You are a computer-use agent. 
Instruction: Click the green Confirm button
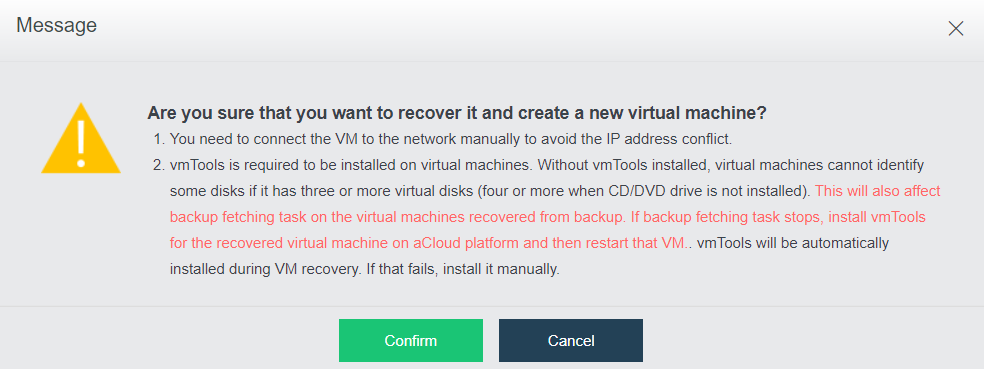pos(410,341)
